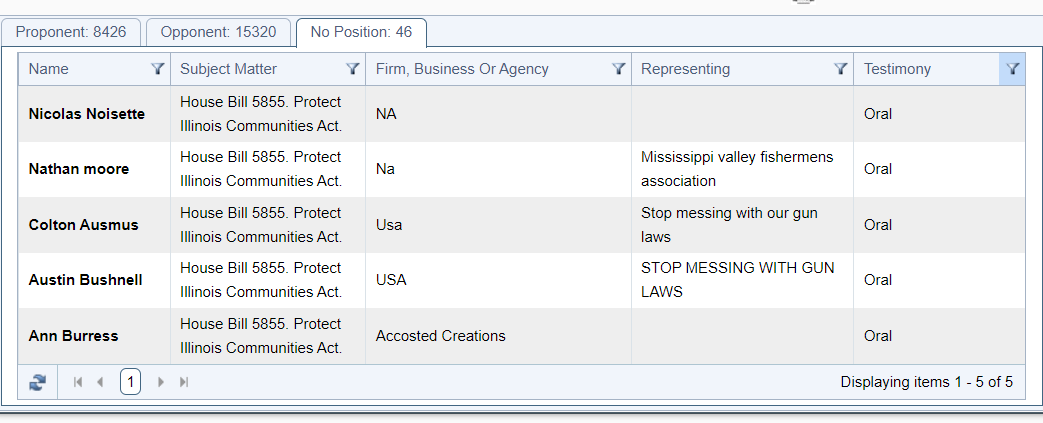This screenshot has width=1043, height=423.
Task: Switch to the Opponent: 15320 tab
Action: (218, 32)
